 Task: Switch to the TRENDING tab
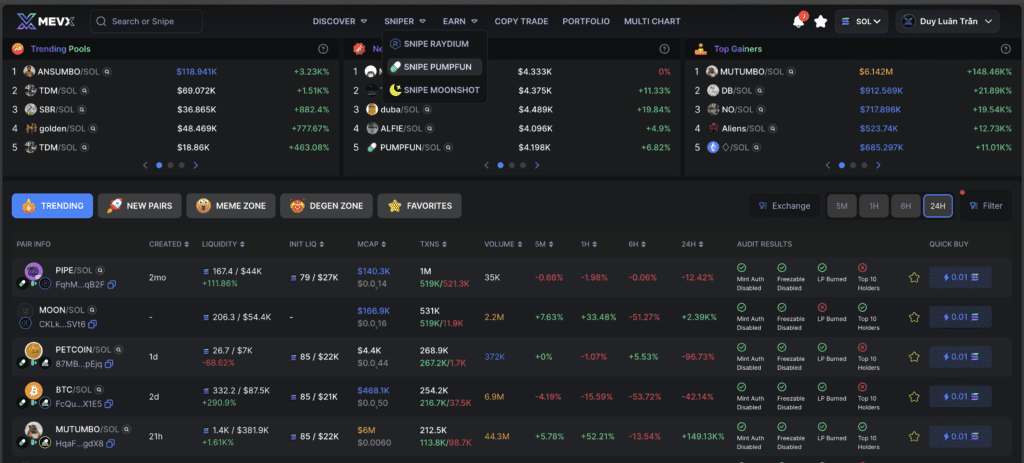coord(52,206)
